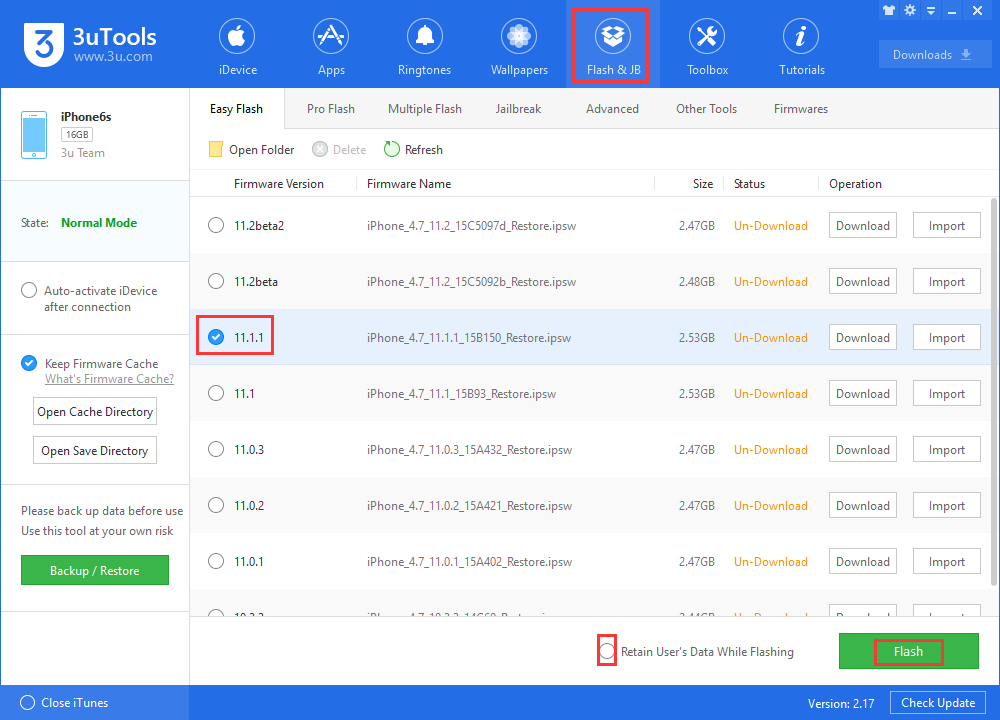The height and width of the screenshot is (720, 1000).
Task: Click Open Cache Directory button
Action: [95, 411]
